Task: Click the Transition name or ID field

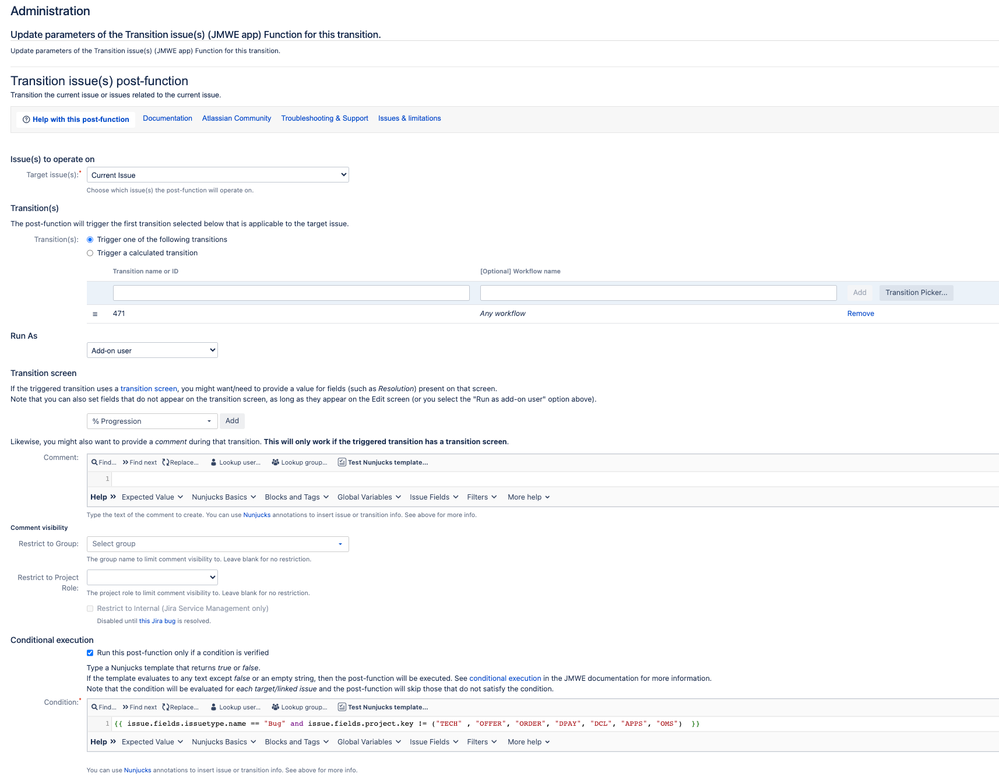Action: pyautogui.click(x=291, y=292)
